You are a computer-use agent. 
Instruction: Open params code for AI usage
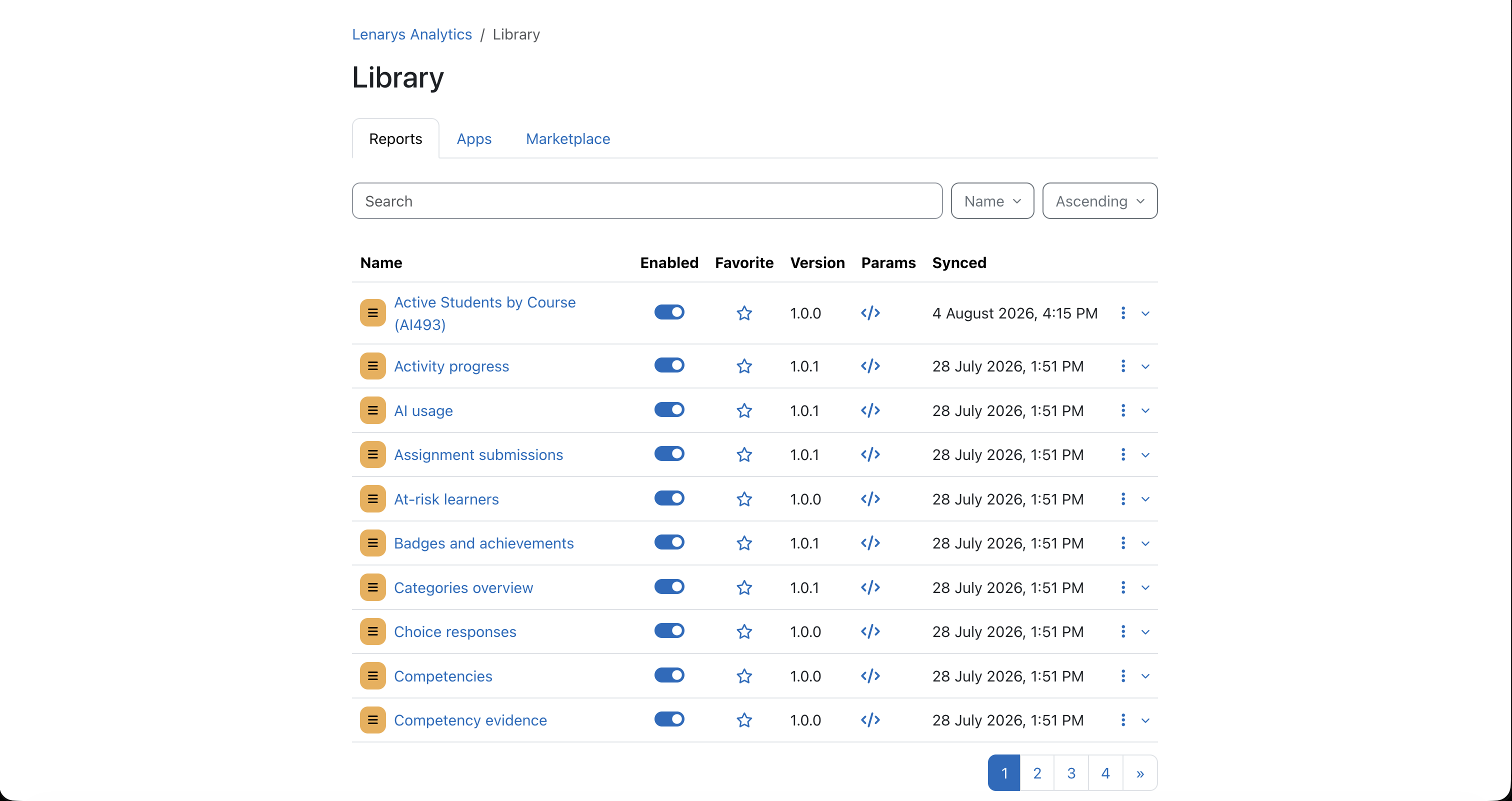click(x=870, y=410)
